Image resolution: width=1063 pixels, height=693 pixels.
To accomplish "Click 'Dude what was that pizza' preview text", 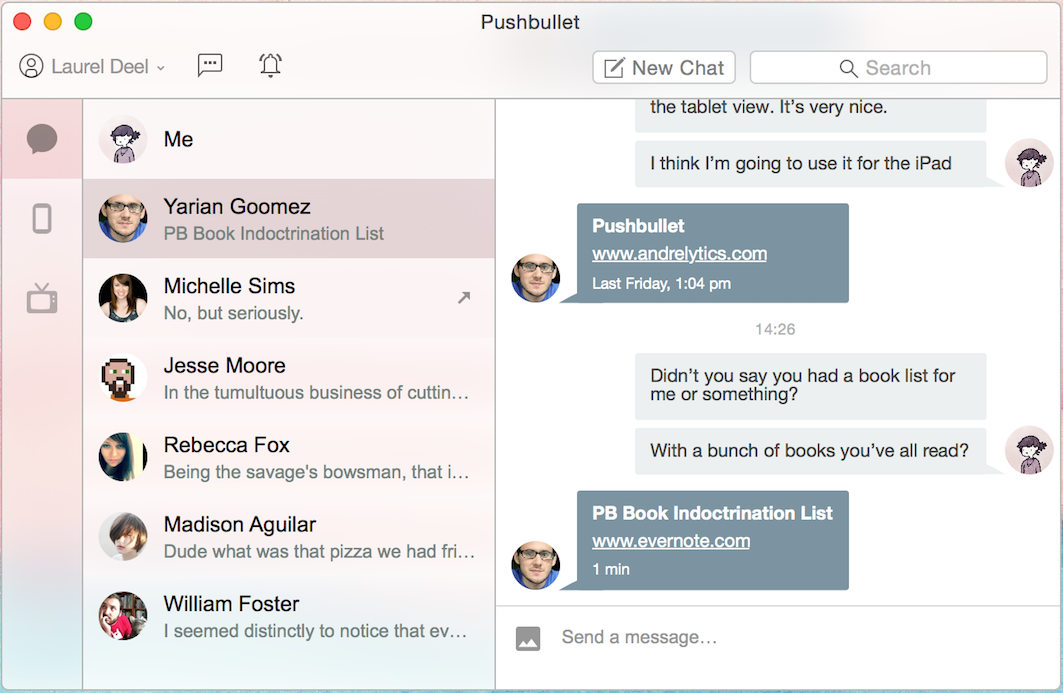I will (319, 551).
